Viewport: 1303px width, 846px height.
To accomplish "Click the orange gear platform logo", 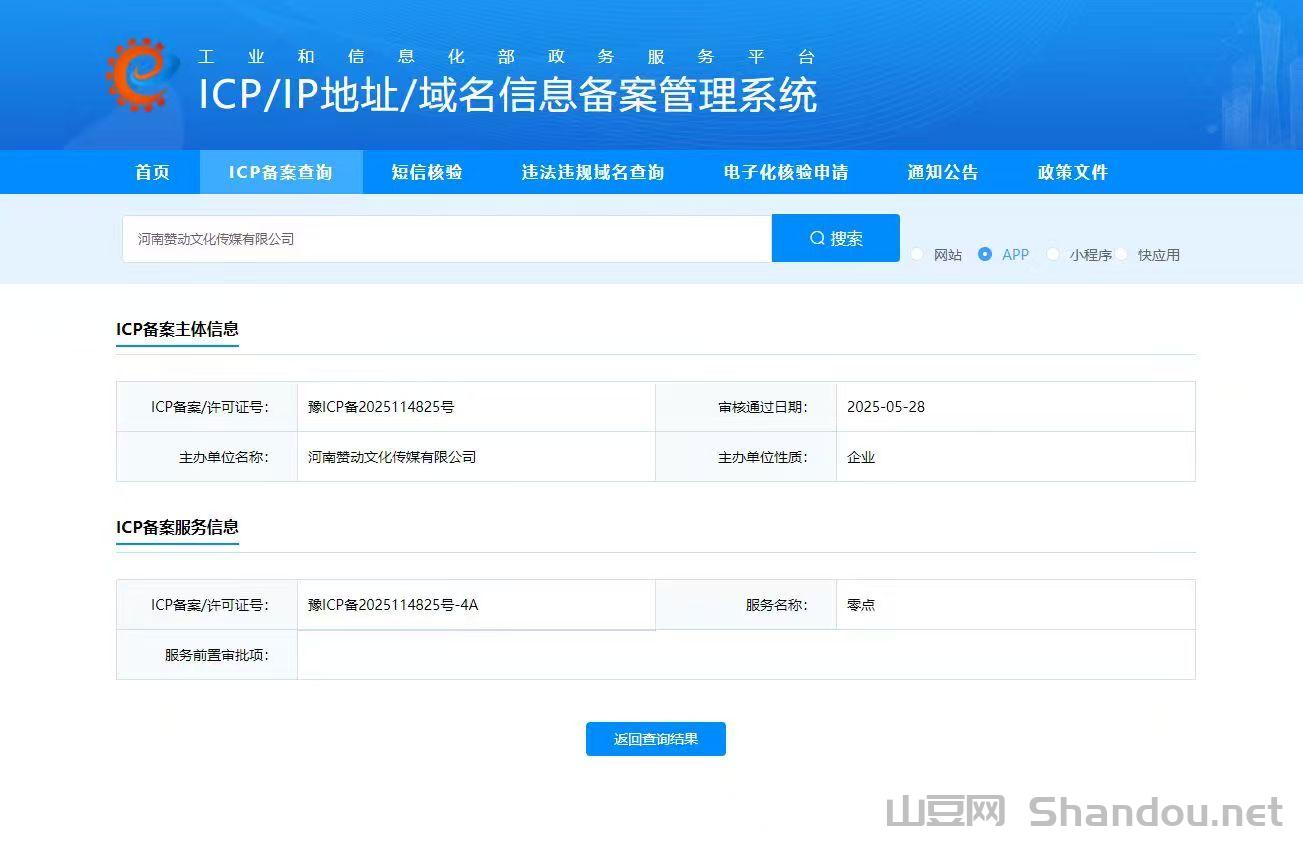I will 139,75.
